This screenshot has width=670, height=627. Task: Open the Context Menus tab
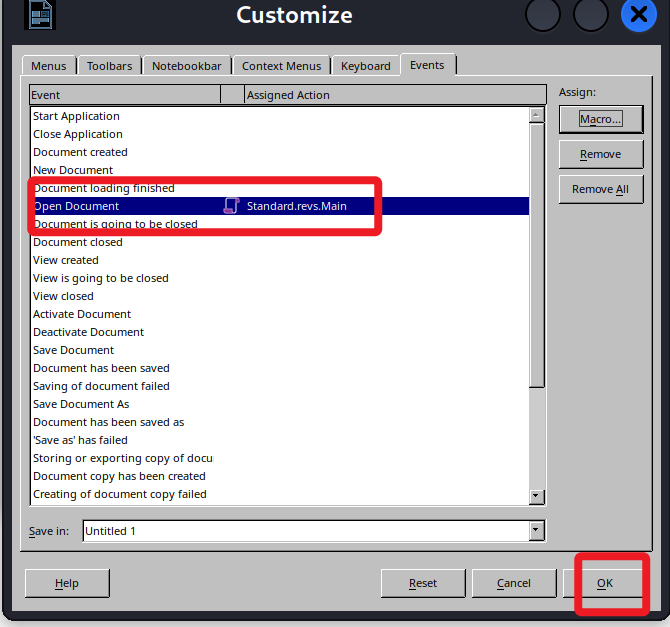(x=283, y=66)
